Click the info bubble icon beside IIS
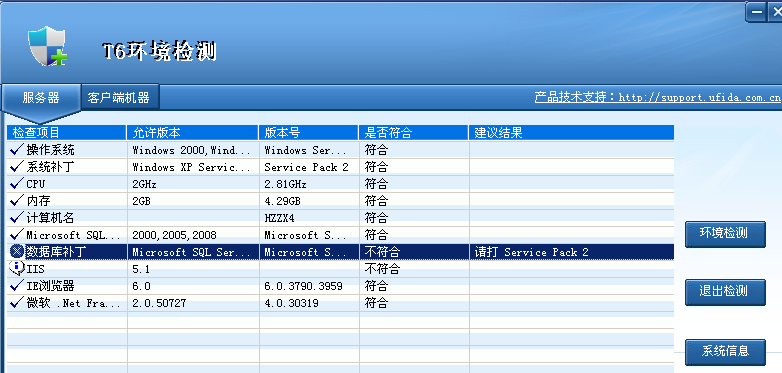The image size is (782, 373). 17,268
